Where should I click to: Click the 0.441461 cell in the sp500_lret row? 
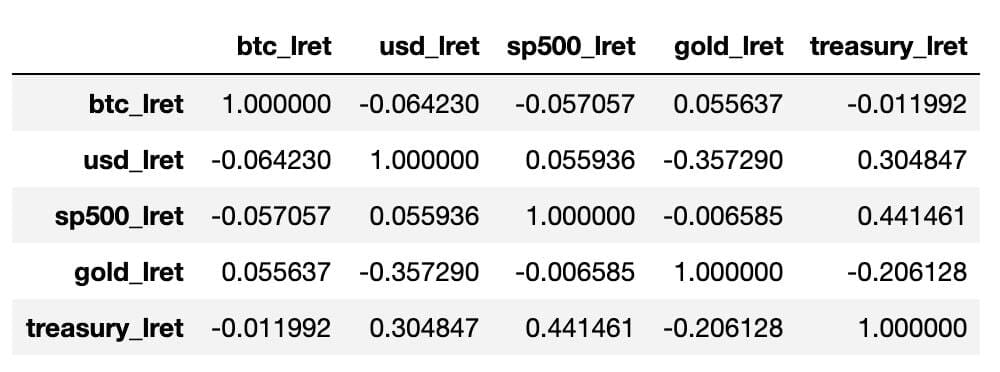tap(912, 216)
